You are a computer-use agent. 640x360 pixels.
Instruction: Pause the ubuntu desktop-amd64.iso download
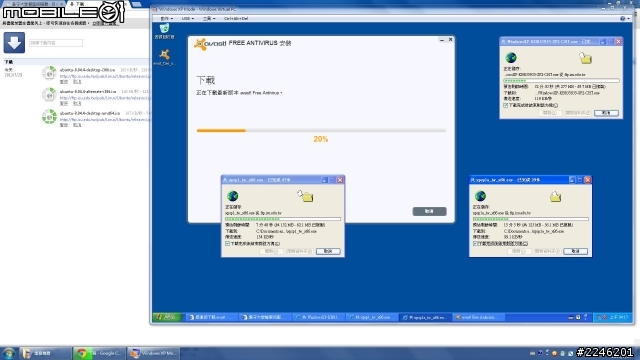pyautogui.click(x=64, y=125)
